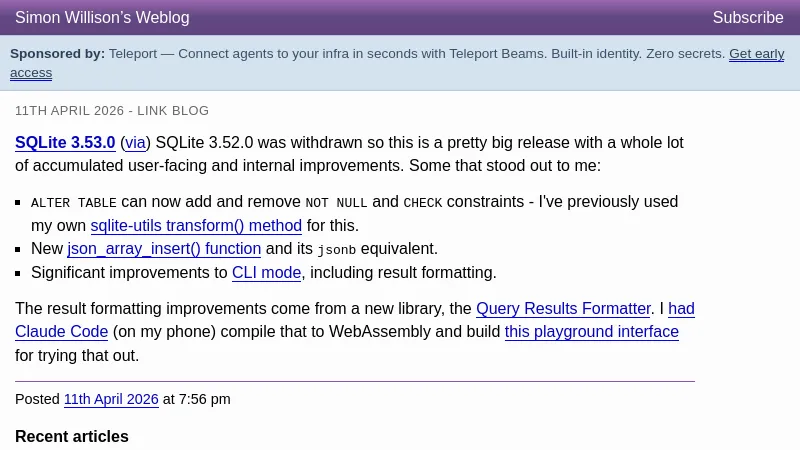
Task: Click the Subscribe link in header
Action: point(747,18)
